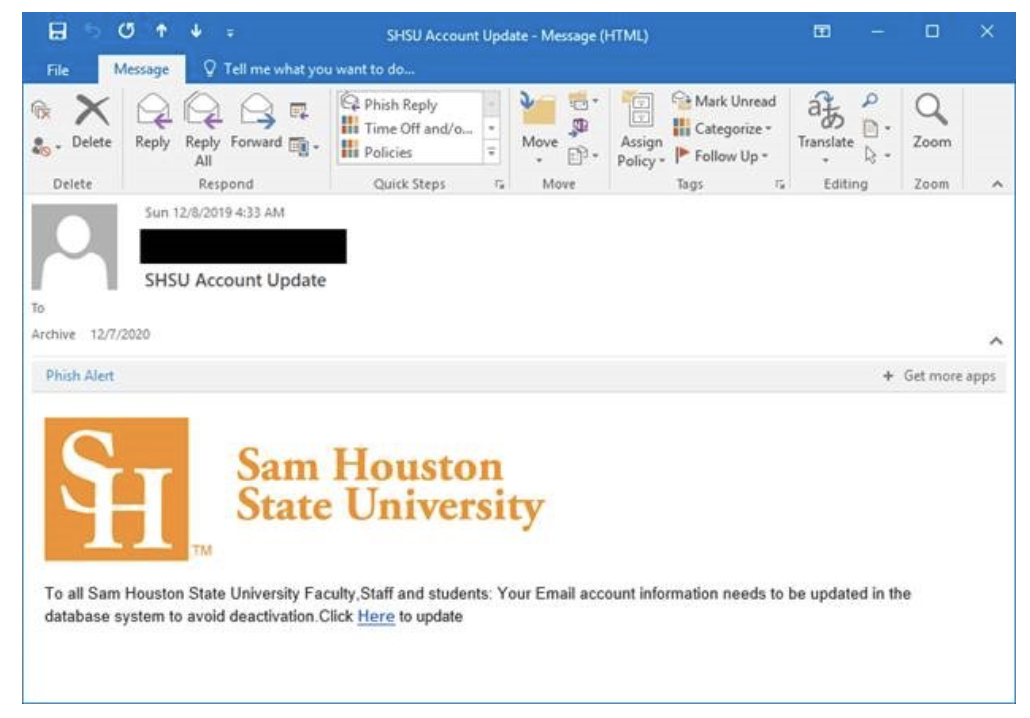Click the Phish Alert add-in button
1030x718 pixels.
80,376
